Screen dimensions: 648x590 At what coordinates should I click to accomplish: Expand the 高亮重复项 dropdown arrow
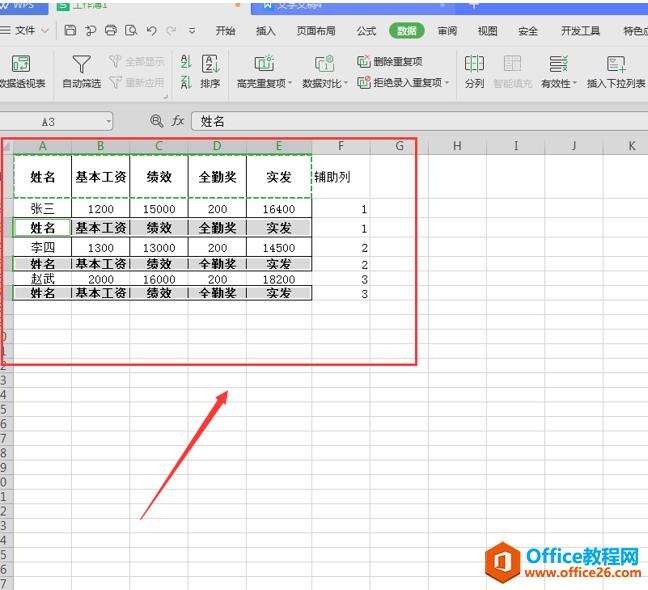click(x=290, y=83)
